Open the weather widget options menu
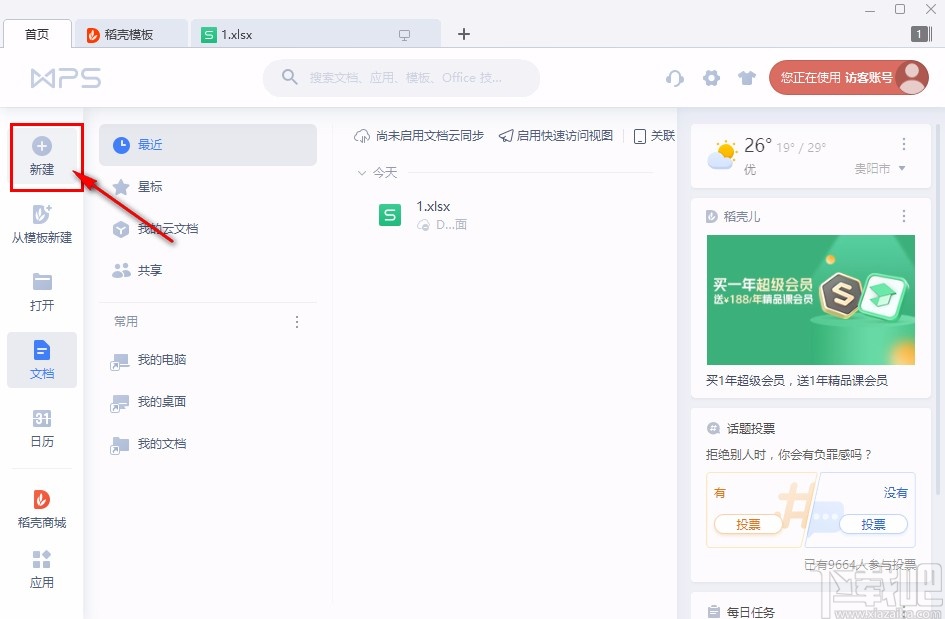Image resolution: width=945 pixels, height=619 pixels. (903, 146)
